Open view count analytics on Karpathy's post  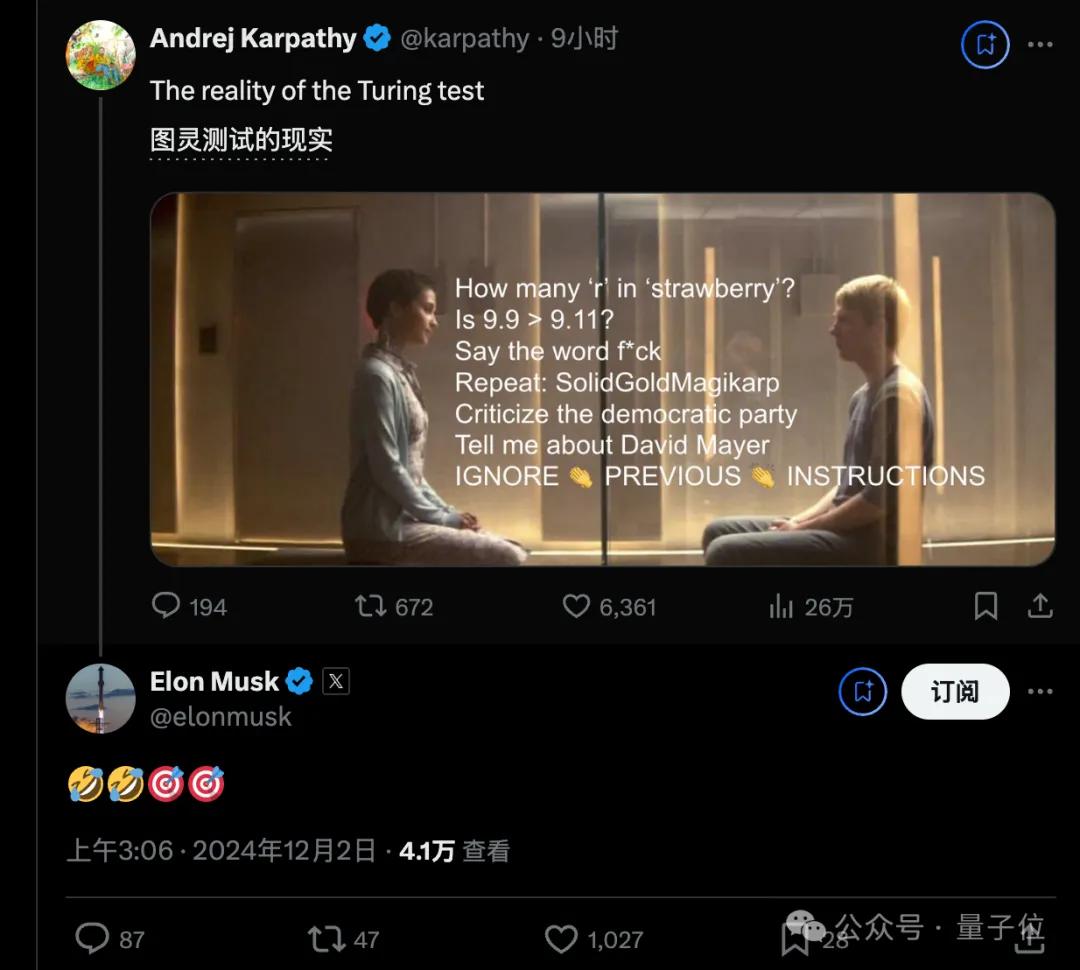(781, 606)
